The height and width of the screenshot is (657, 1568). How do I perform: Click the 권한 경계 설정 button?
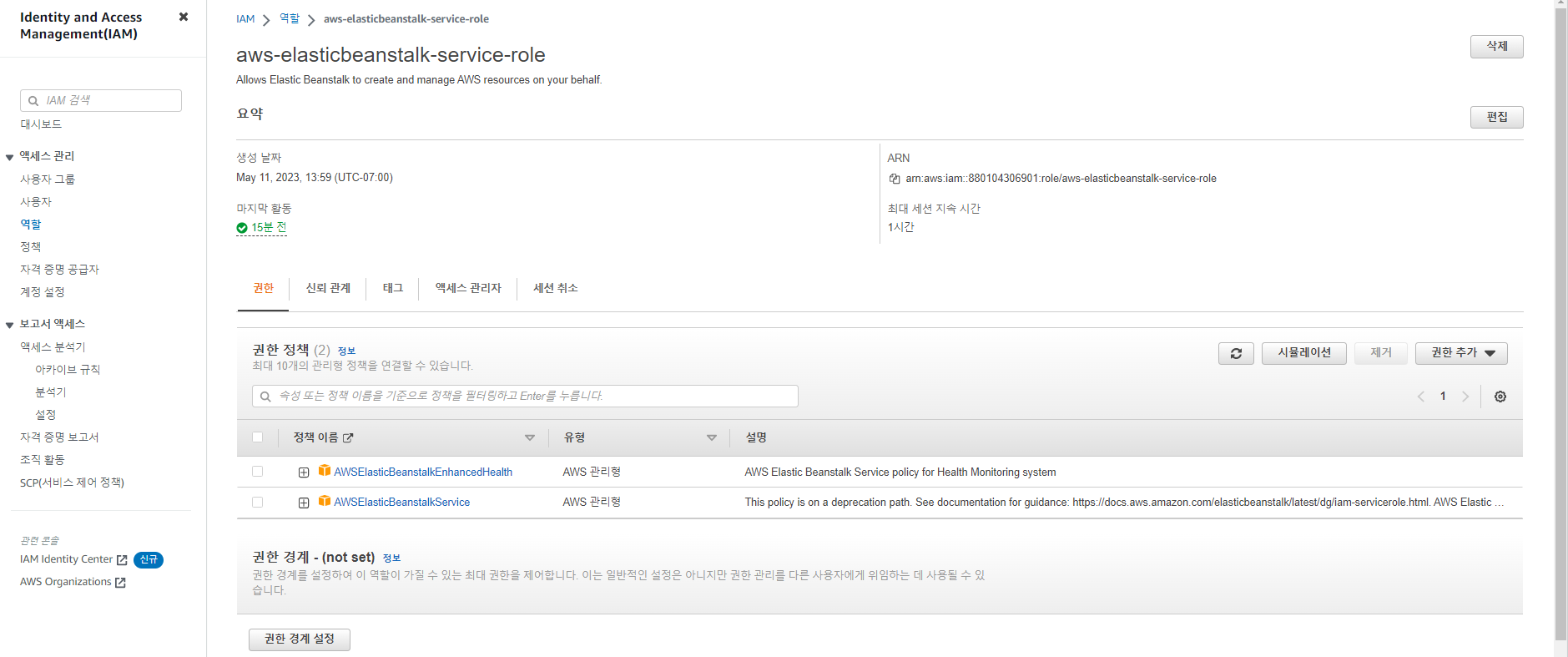(300, 639)
